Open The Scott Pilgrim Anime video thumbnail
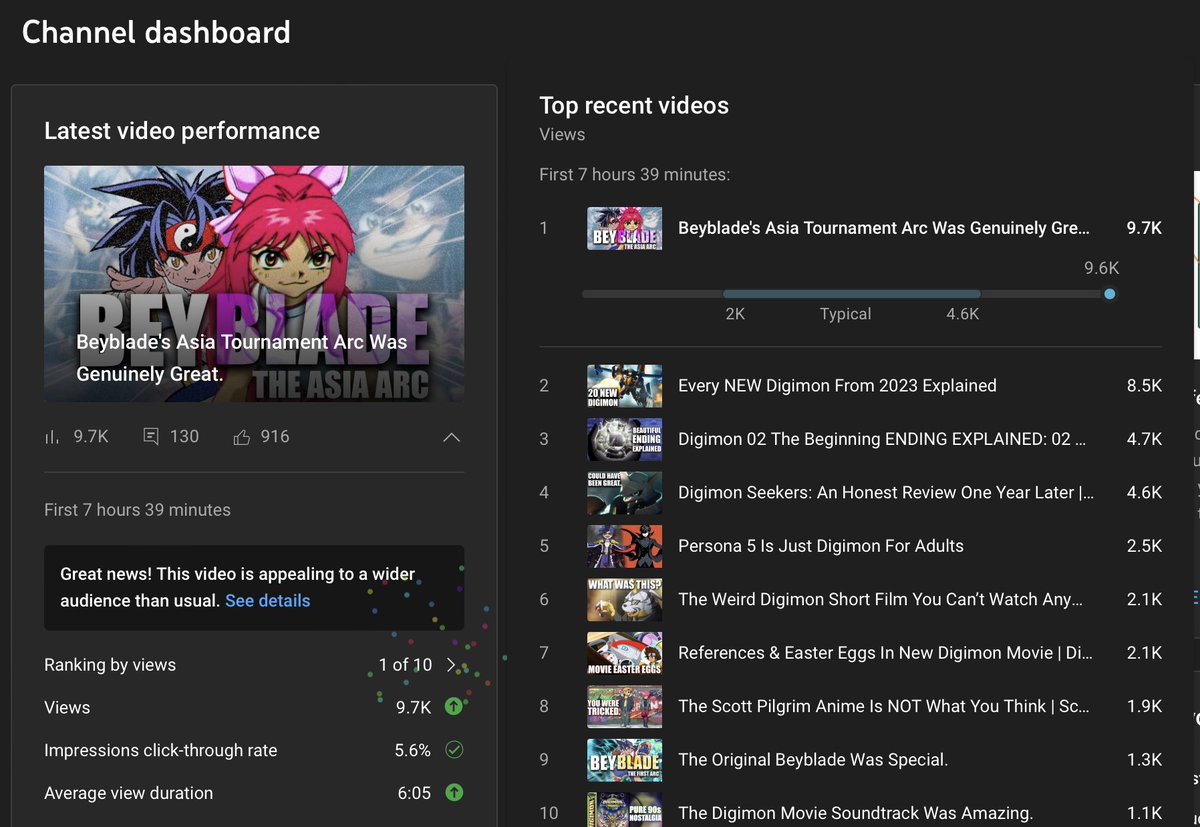Screen dimensions: 1200x827 point(624,706)
